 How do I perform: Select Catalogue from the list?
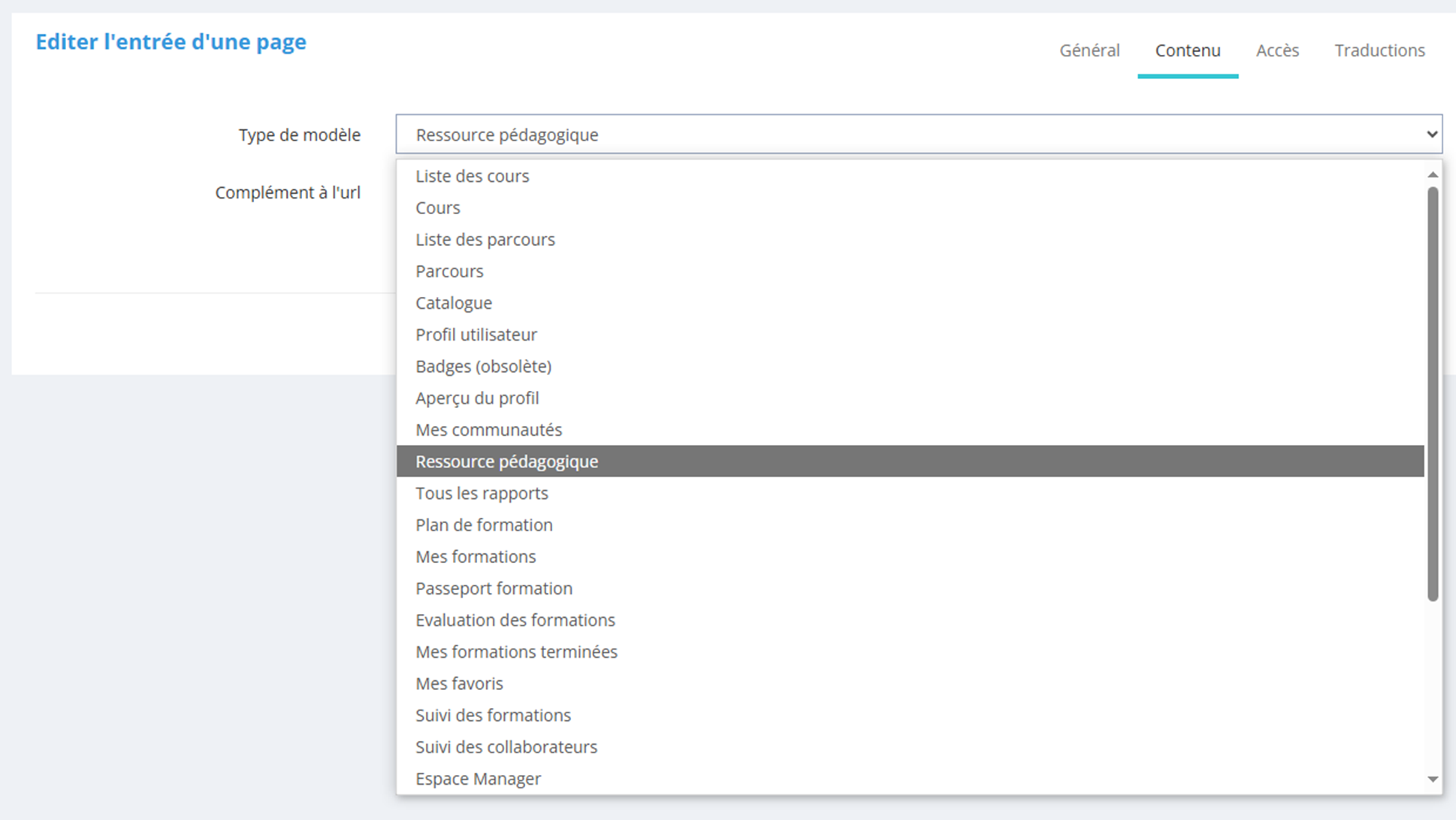(454, 303)
